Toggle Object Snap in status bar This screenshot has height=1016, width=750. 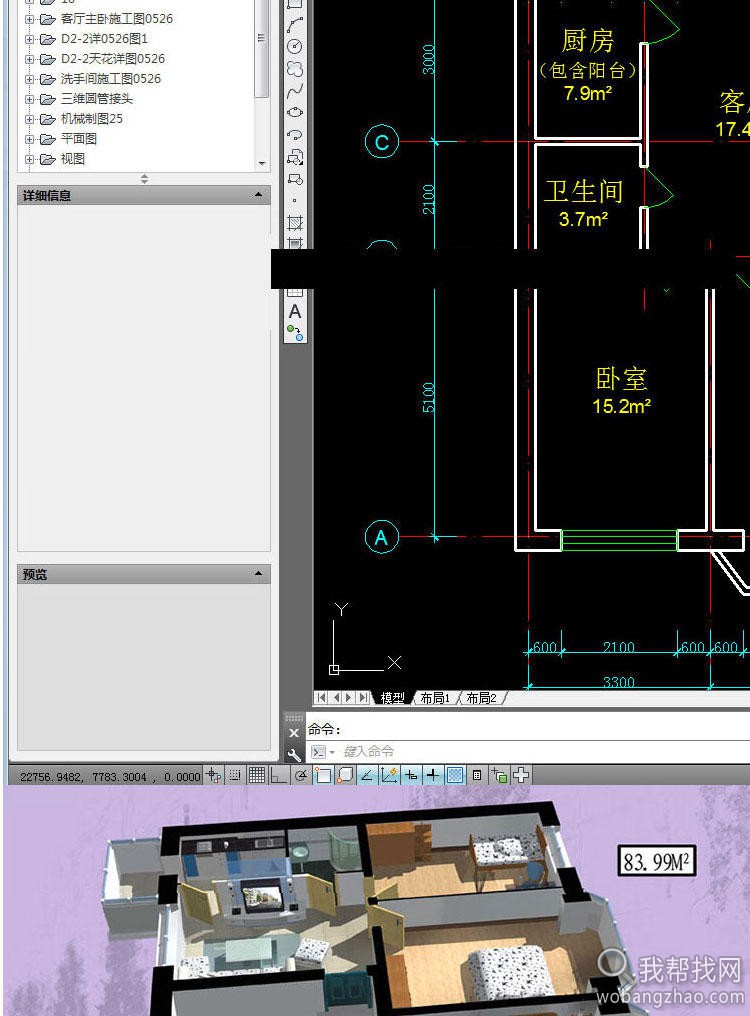click(x=323, y=775)
